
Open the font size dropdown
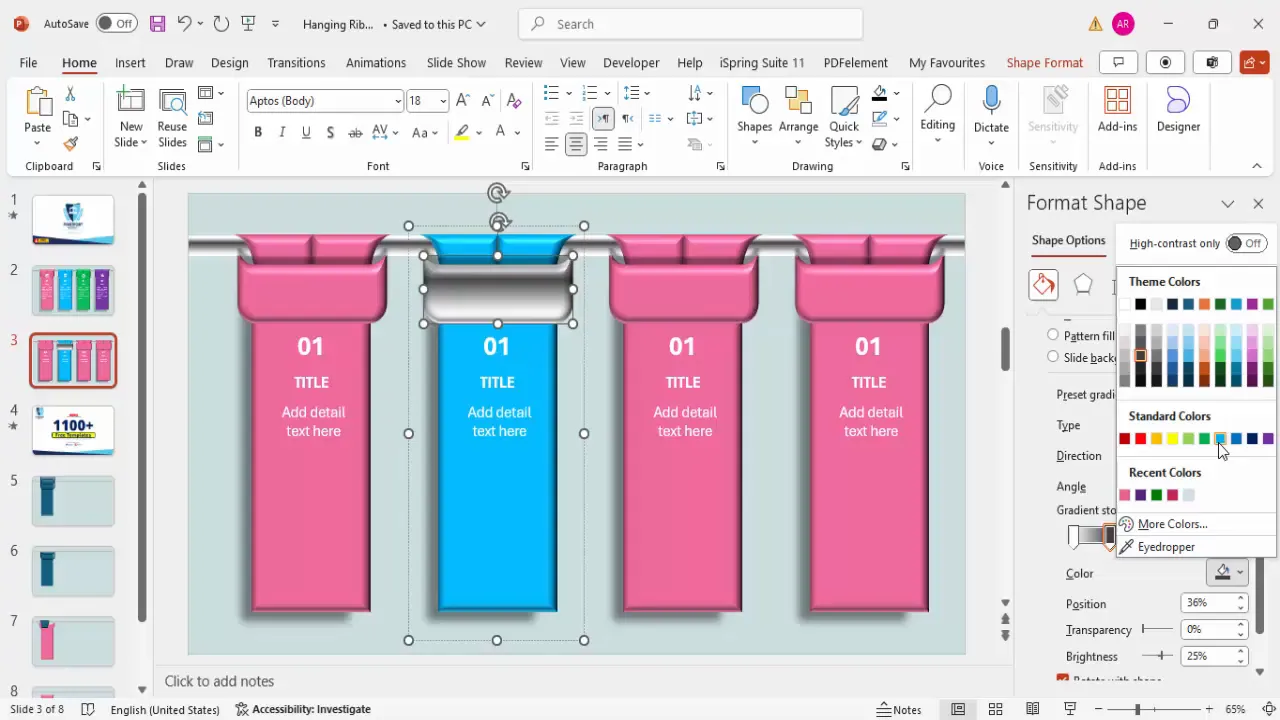tap(442, 101)
